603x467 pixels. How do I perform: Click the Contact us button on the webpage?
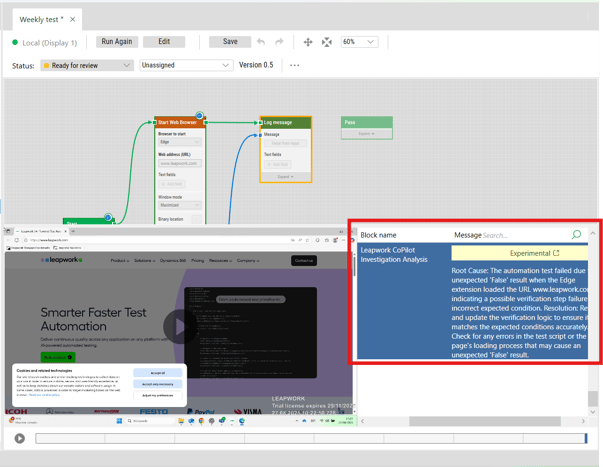pos(304,260)
